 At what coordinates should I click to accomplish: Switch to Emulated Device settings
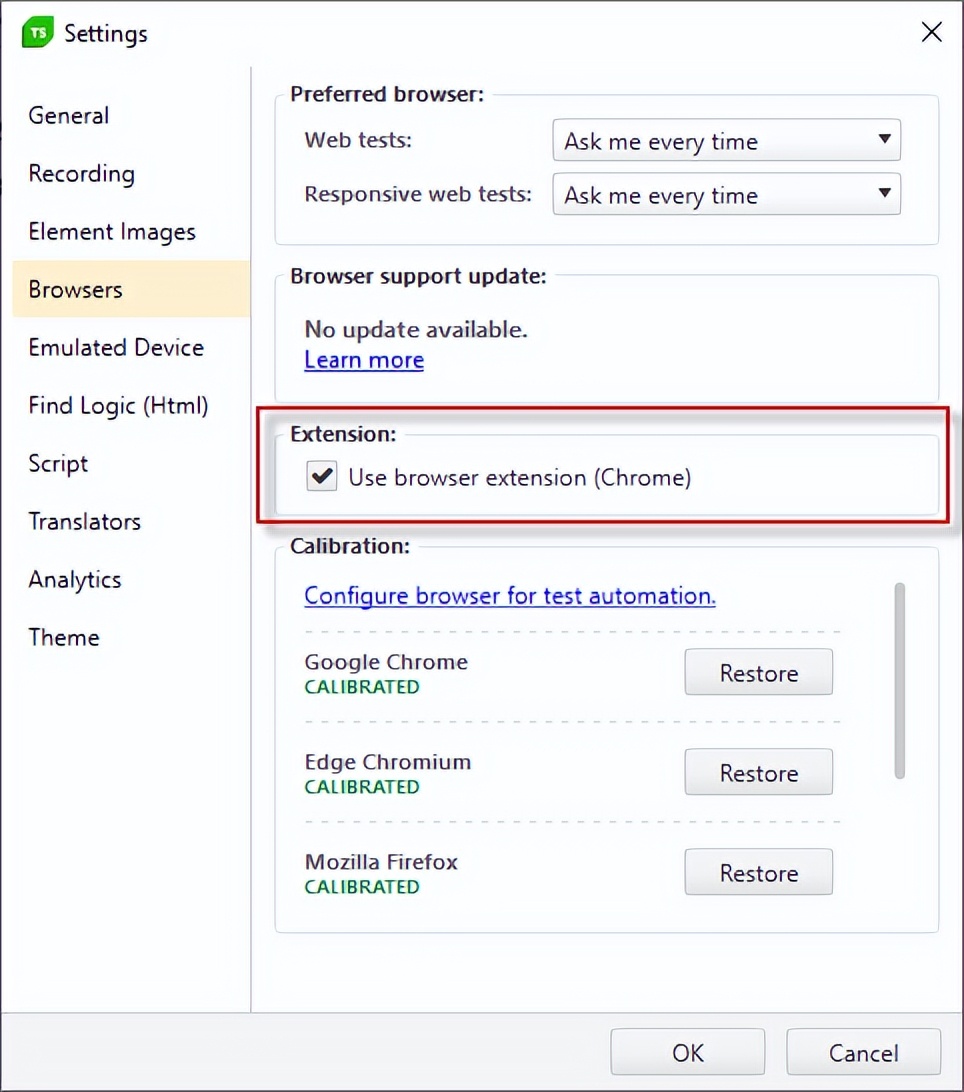116,348
